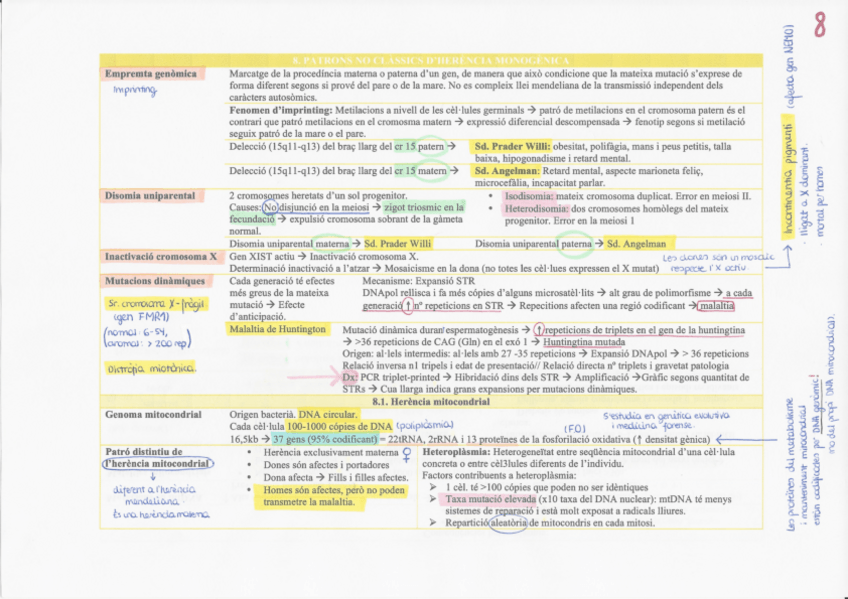Click the 'Mutacions dinàmiques' row label
Image resolution: width=848 pixels, height=599 pixels.
pyautogui.click(x=155, y=281)
